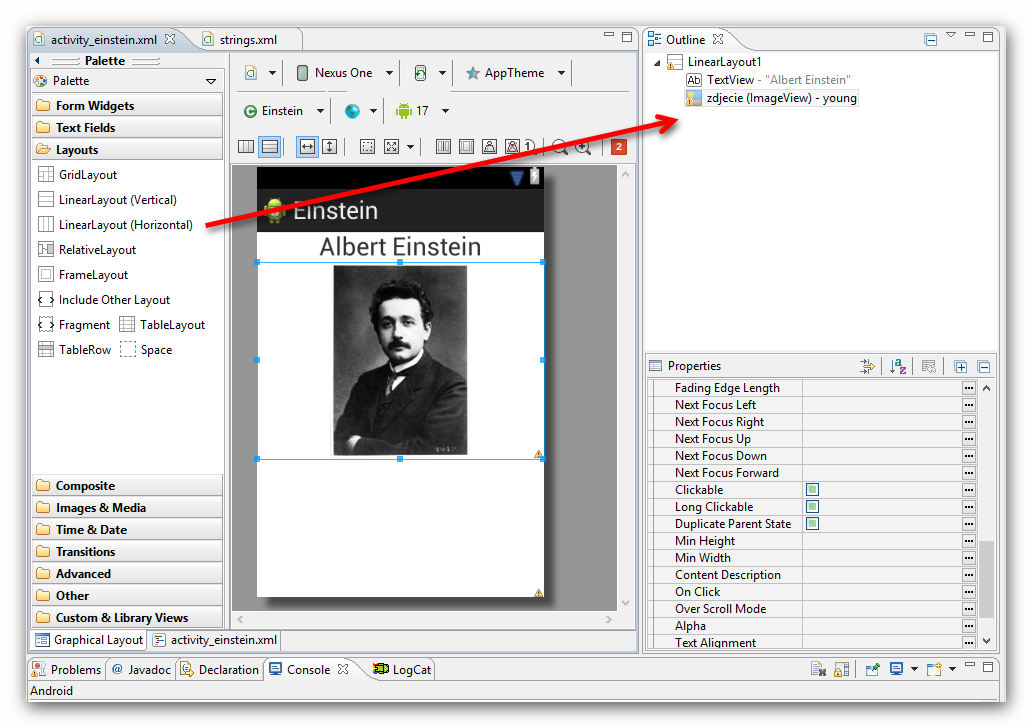Open the red lint warnings badge showing 2
Viewport: 1032px width, 728px height.
(618, 147)
